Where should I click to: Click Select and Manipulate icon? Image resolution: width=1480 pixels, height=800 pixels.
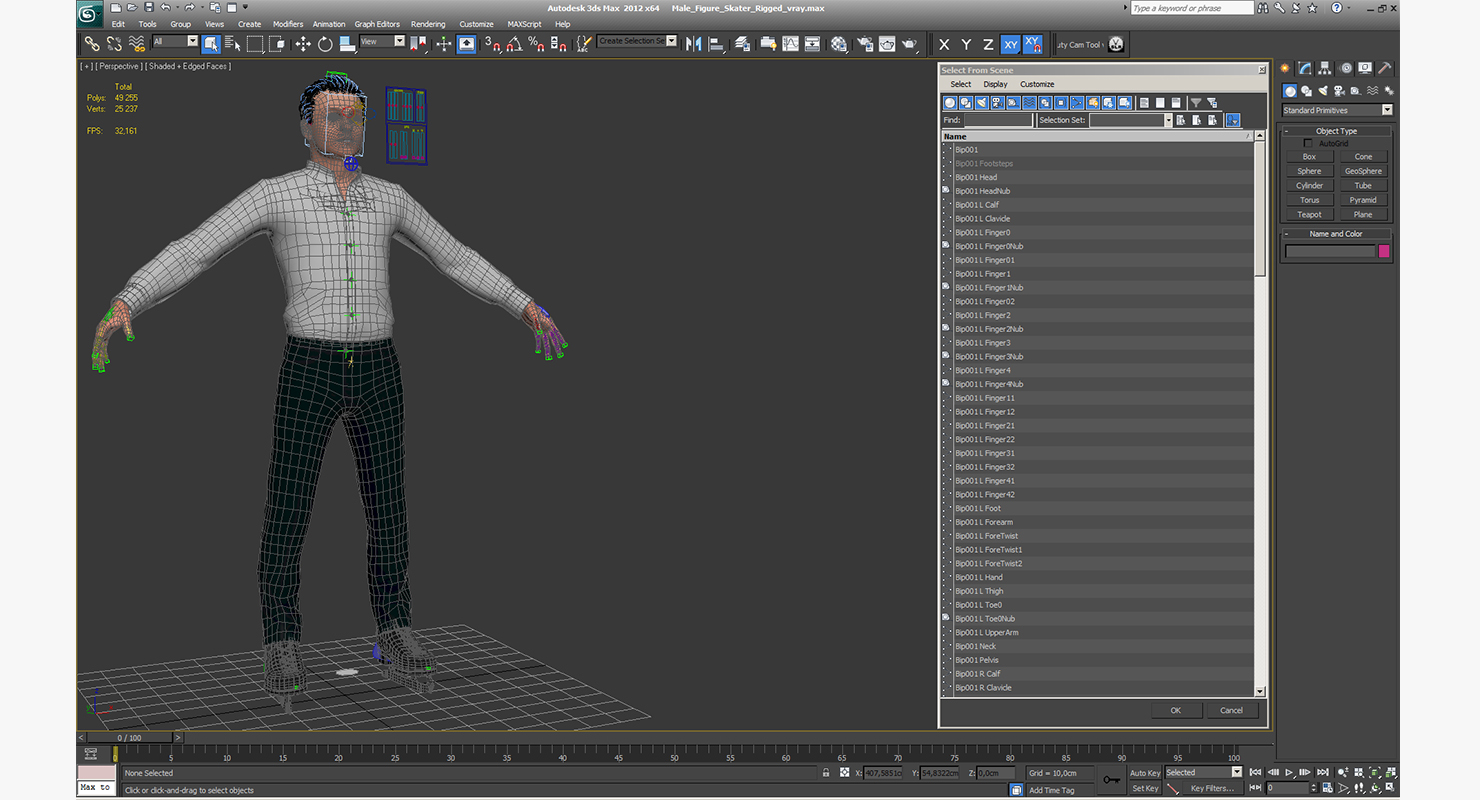click(444, 43)
